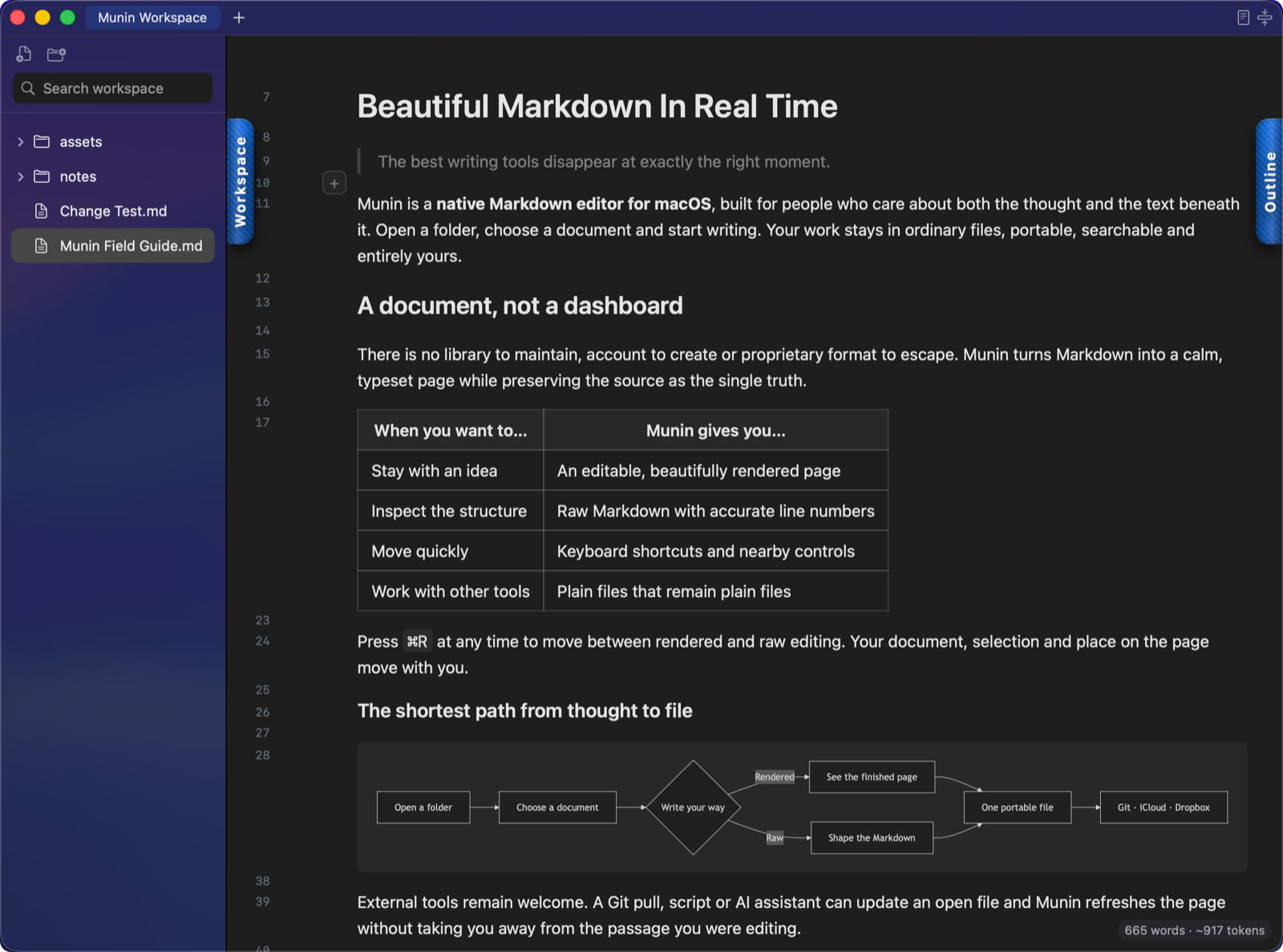Screen dimensions: 1283x952
Task: Click line number 39 in the gutter
Action: [x=262, y=901]
